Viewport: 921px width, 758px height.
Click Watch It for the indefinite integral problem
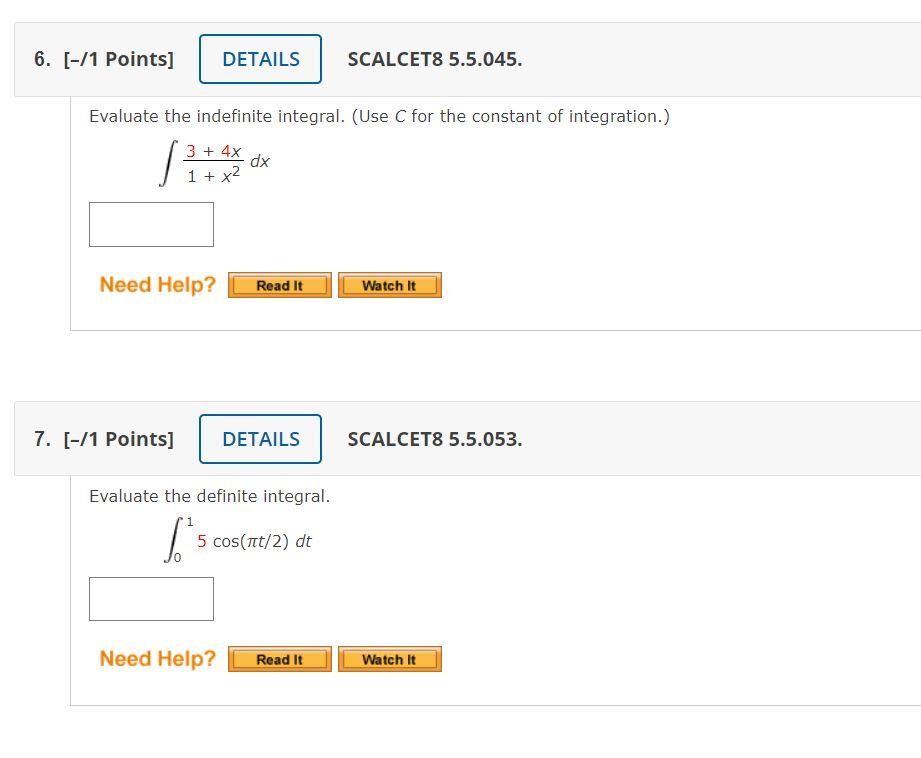(389, 285)
